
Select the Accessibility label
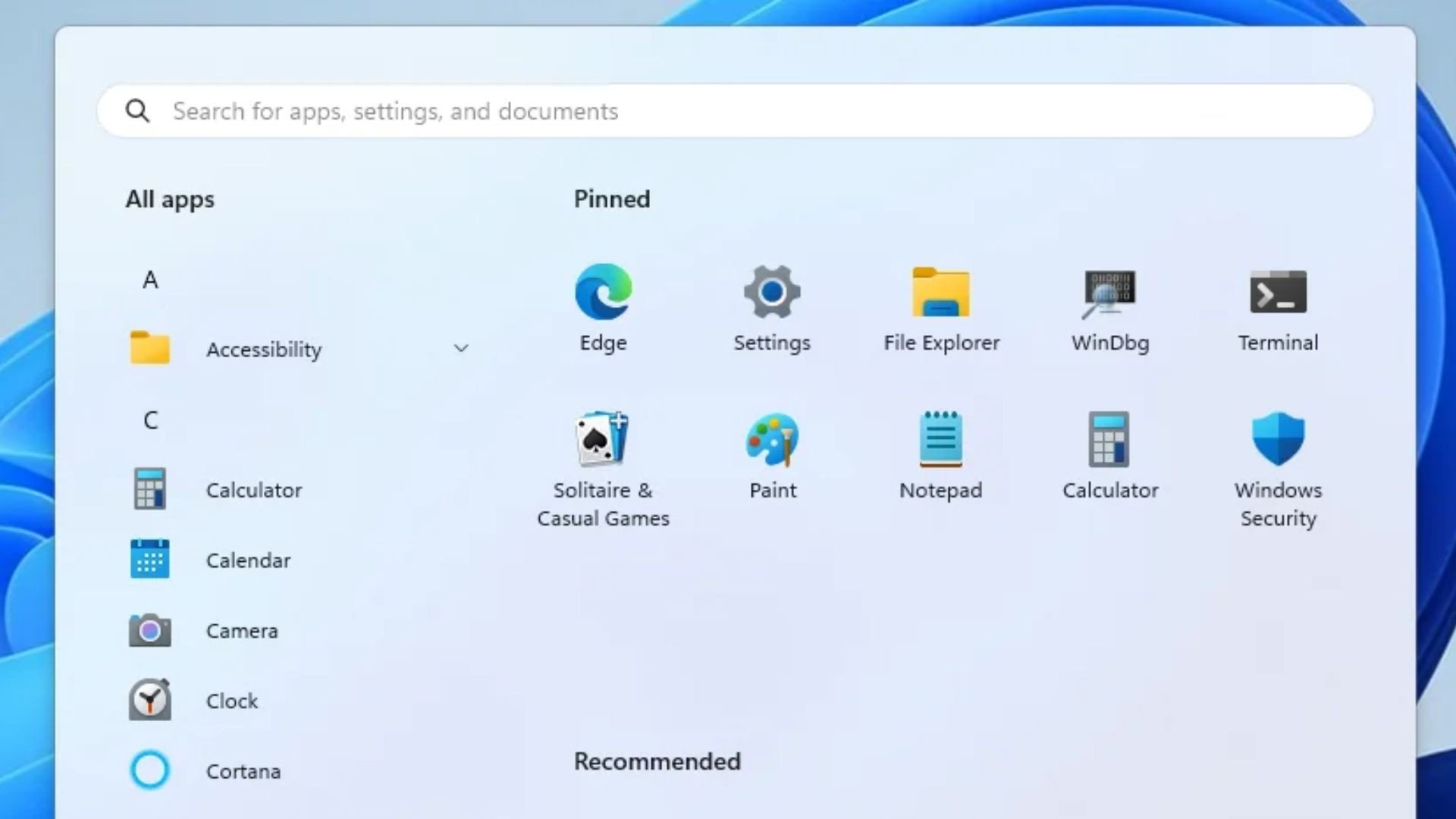point(264,350)
